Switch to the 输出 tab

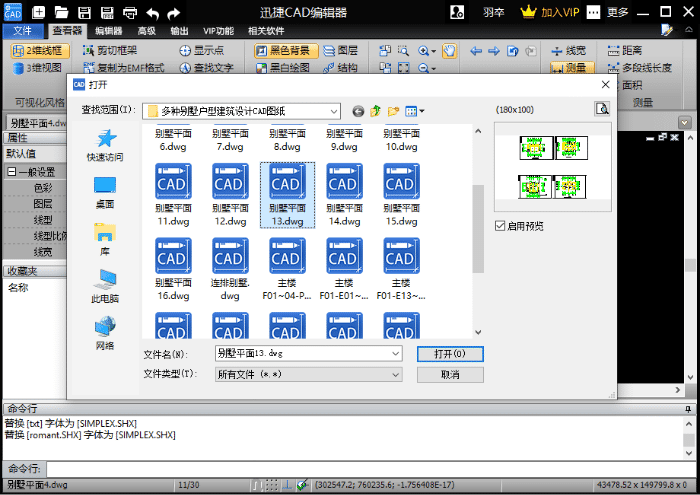point(179,31)
